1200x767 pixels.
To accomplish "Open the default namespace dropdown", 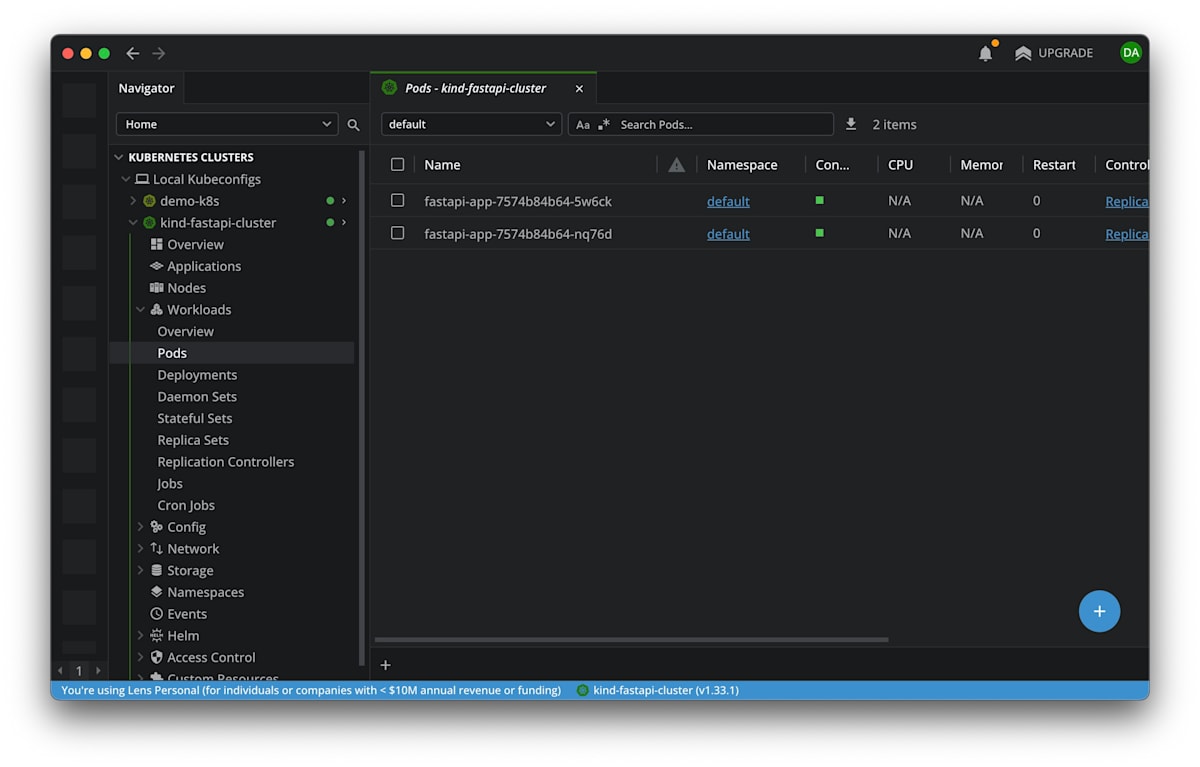I will click(x=471, y=124).
